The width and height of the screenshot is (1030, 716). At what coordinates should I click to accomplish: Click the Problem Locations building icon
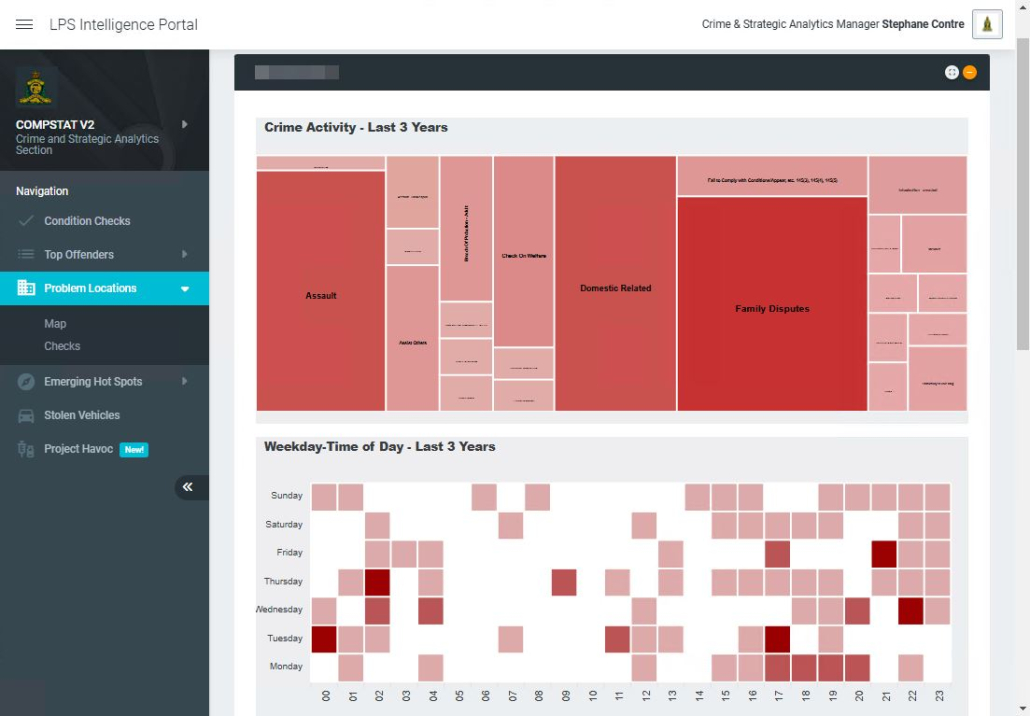coord(26,288)
